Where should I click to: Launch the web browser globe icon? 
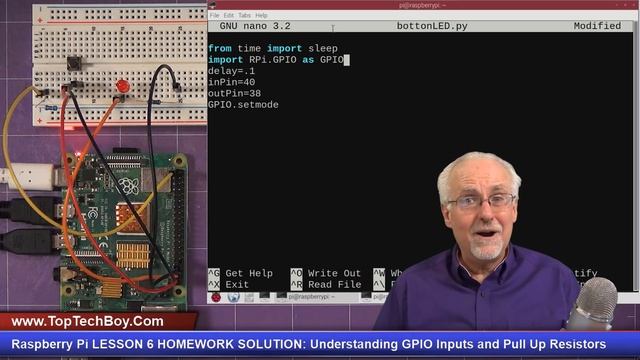[233, 298]
